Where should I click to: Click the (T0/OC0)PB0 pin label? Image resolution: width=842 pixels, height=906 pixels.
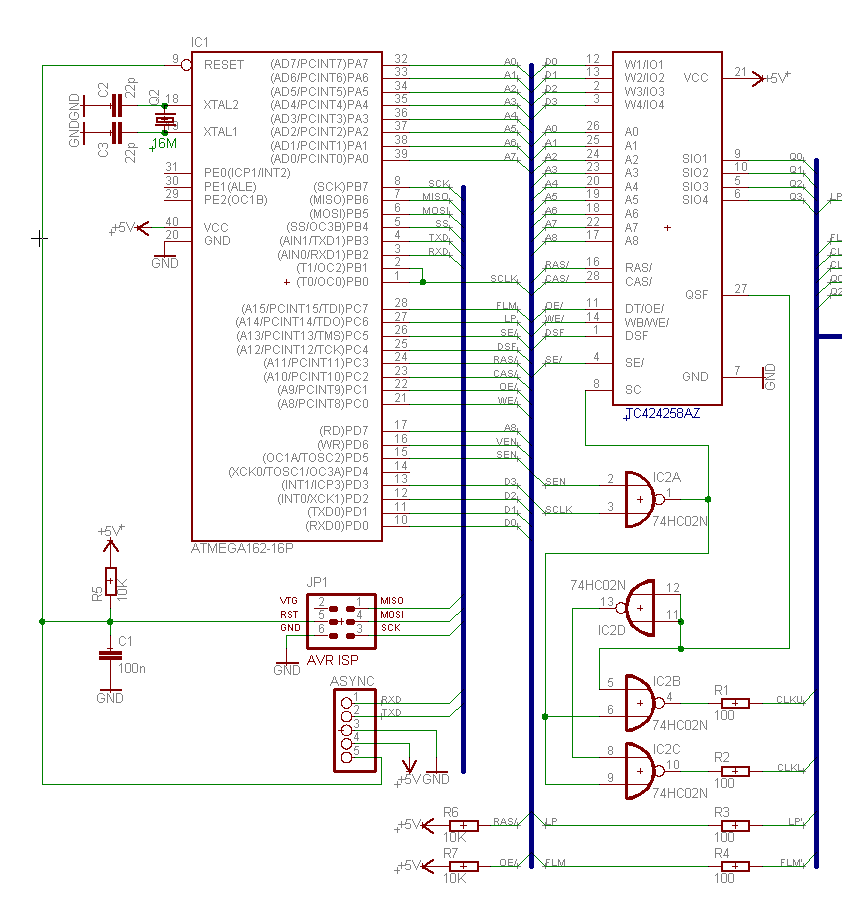(x=332, y=282)
